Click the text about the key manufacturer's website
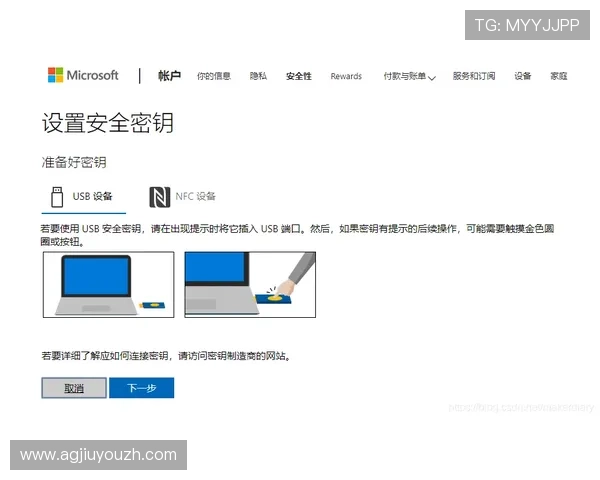 pos(166,356)
